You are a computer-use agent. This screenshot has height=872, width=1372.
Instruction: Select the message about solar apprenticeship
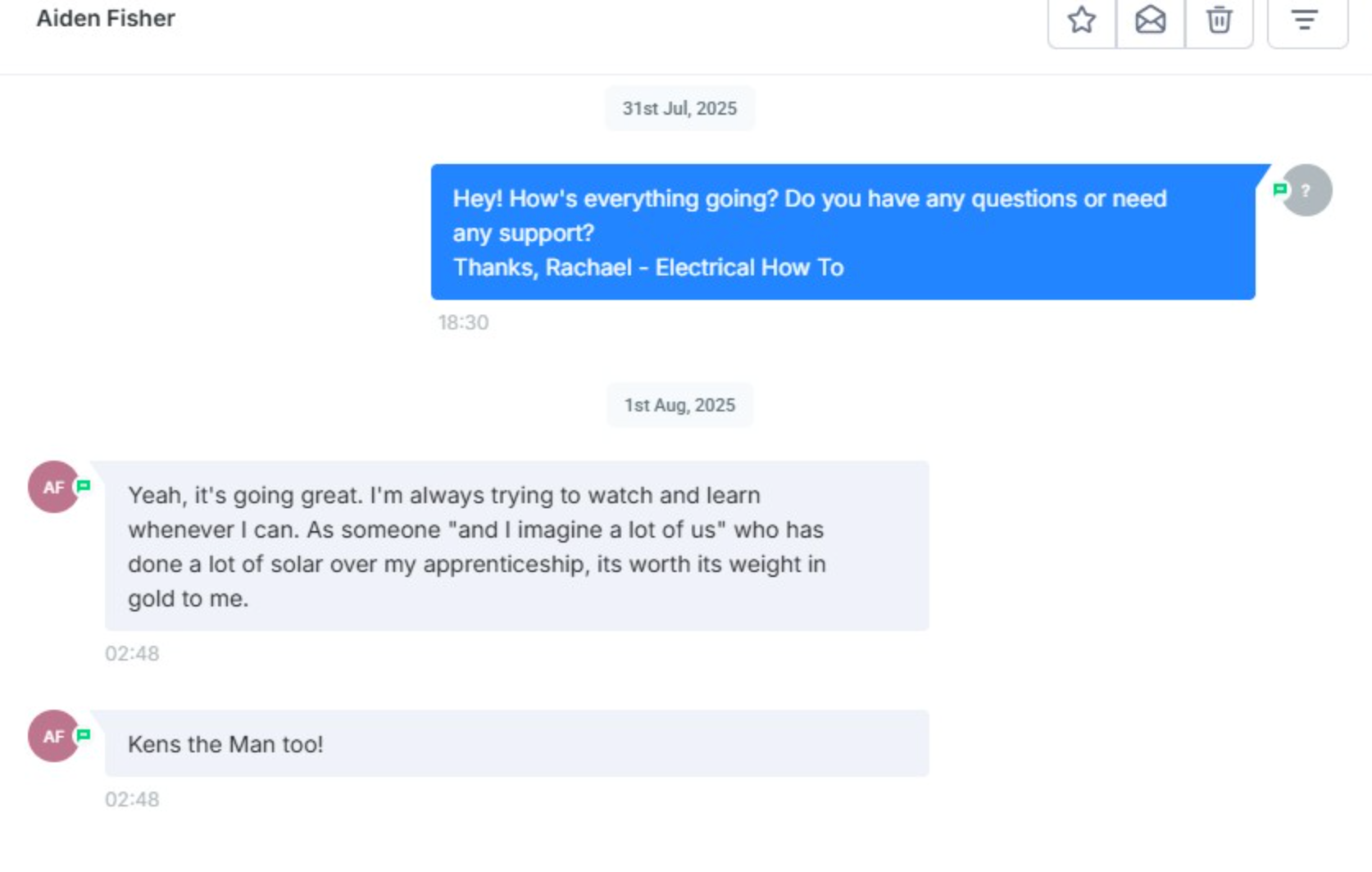tap(516, 546)
